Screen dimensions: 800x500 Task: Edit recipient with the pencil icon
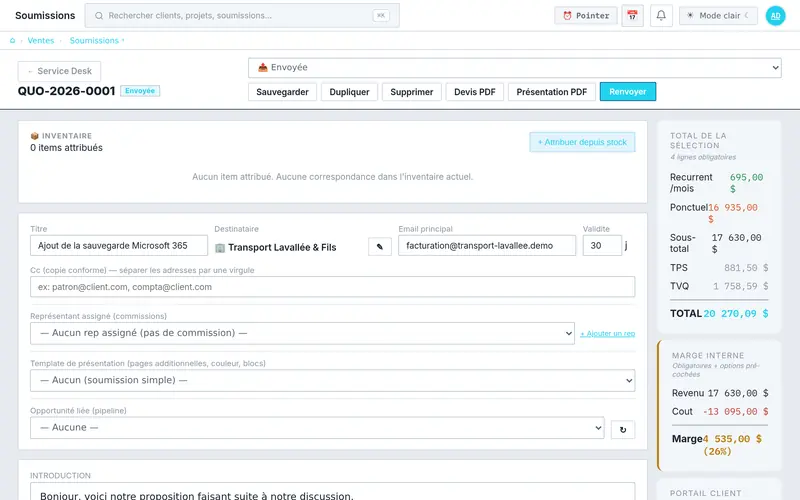[x=380, y=246]
